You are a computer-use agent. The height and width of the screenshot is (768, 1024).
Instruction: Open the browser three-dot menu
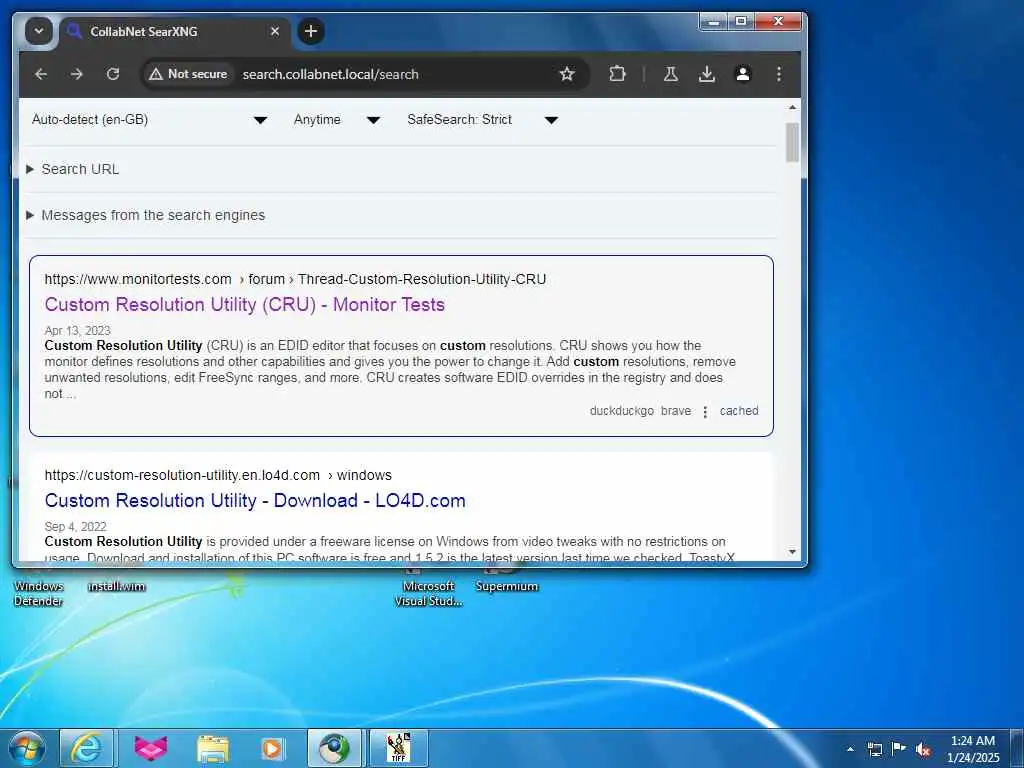(778, 74)
